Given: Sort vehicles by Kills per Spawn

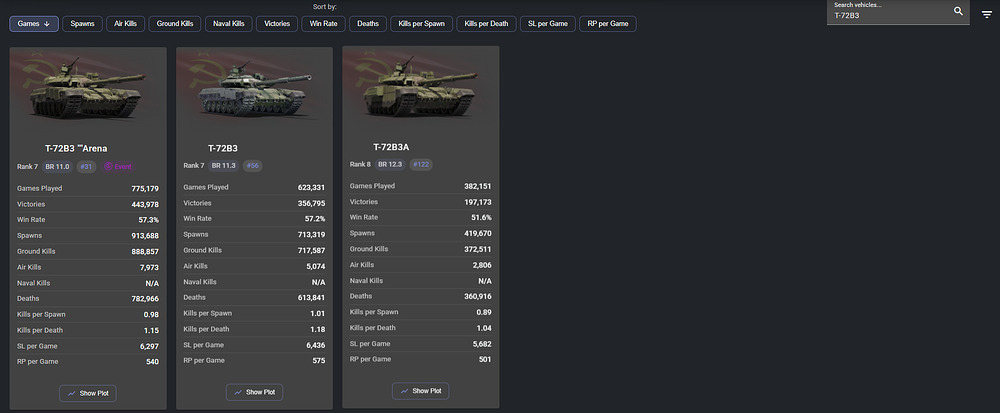Looking at the screenshot, I should pyautogui.click(x=422, y=24).
